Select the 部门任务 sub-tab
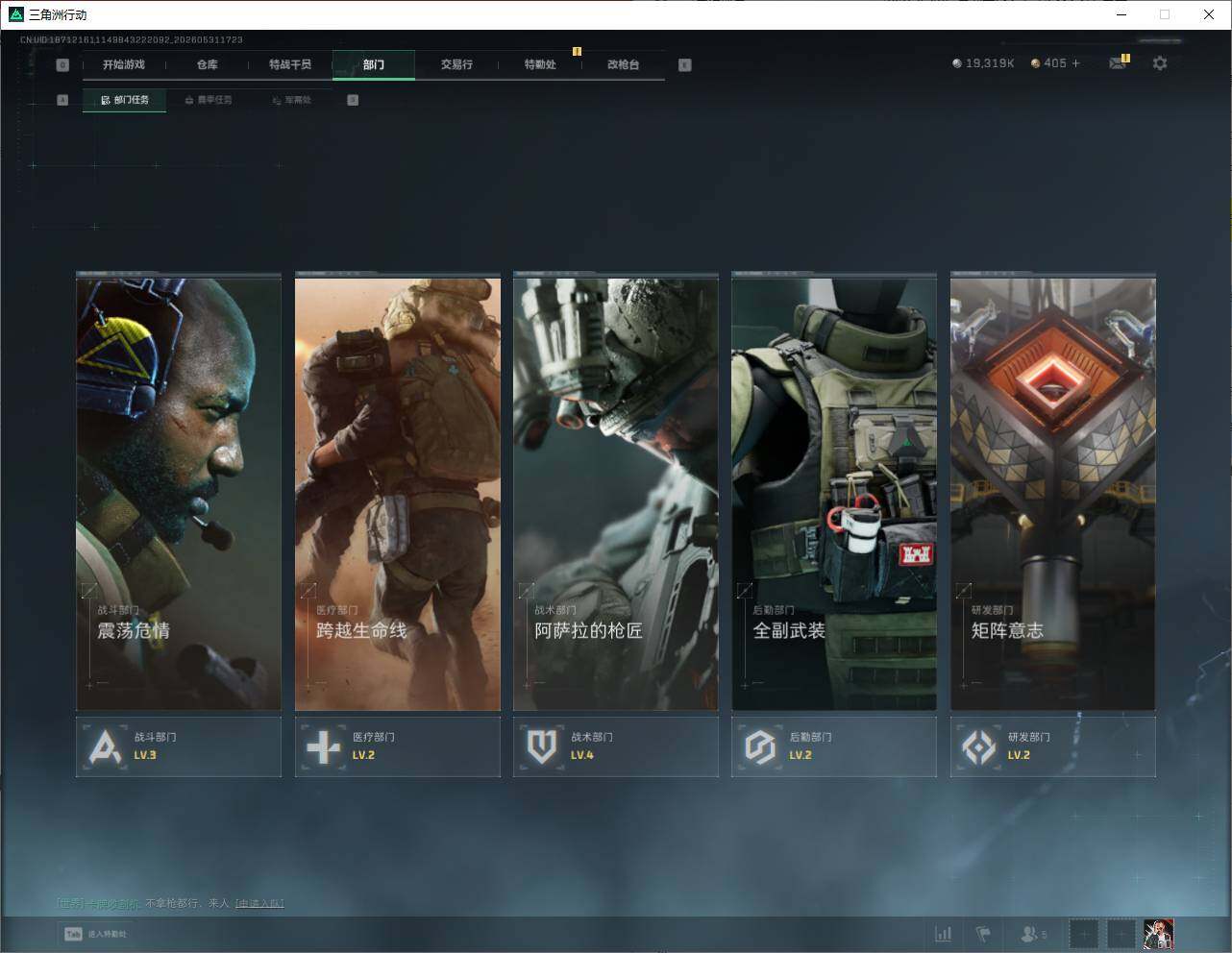Screen dimensions: 1232x953 pyautogui.click(x=125, y=100)
